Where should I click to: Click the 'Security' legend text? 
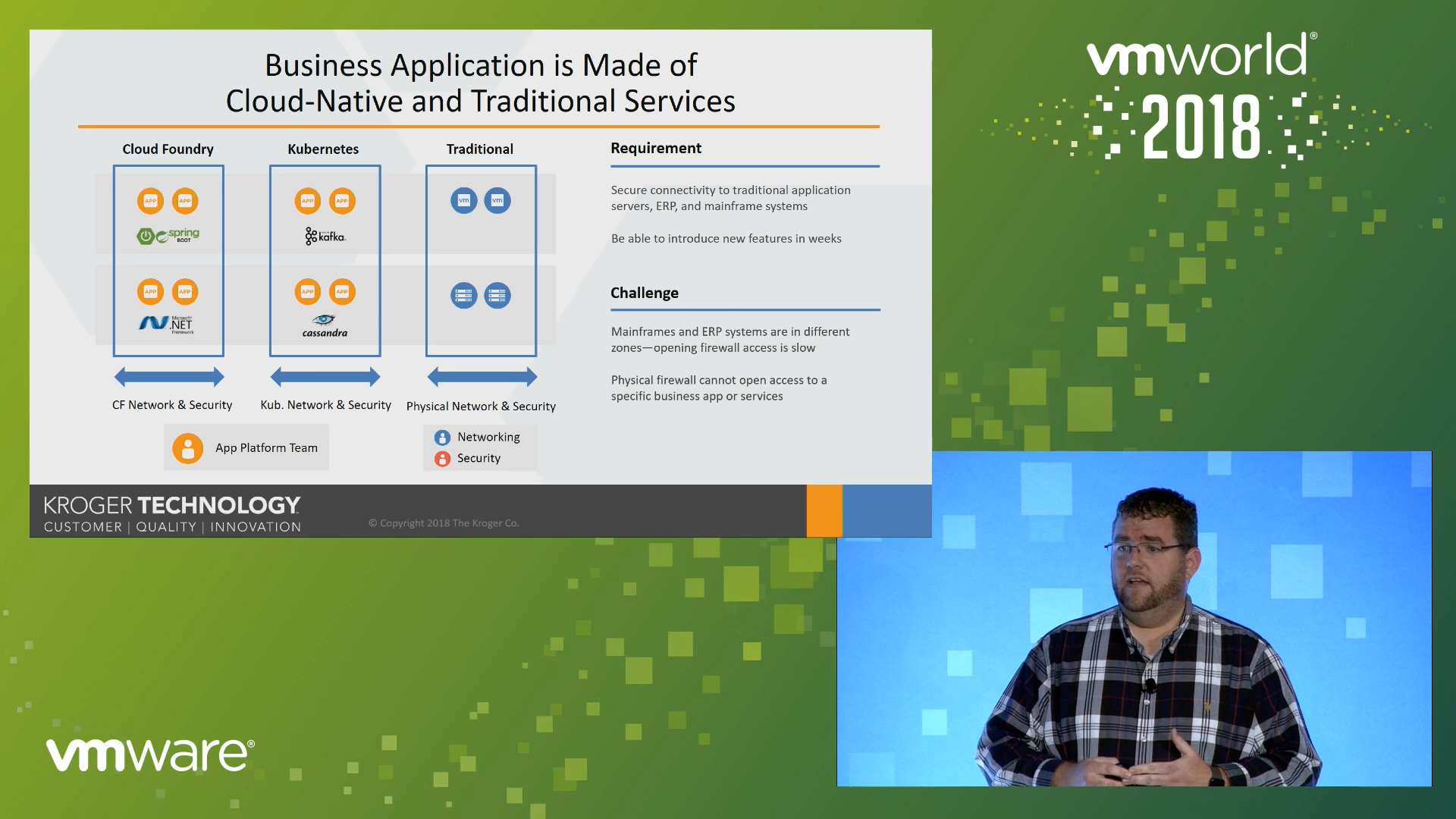coord(479,459)
